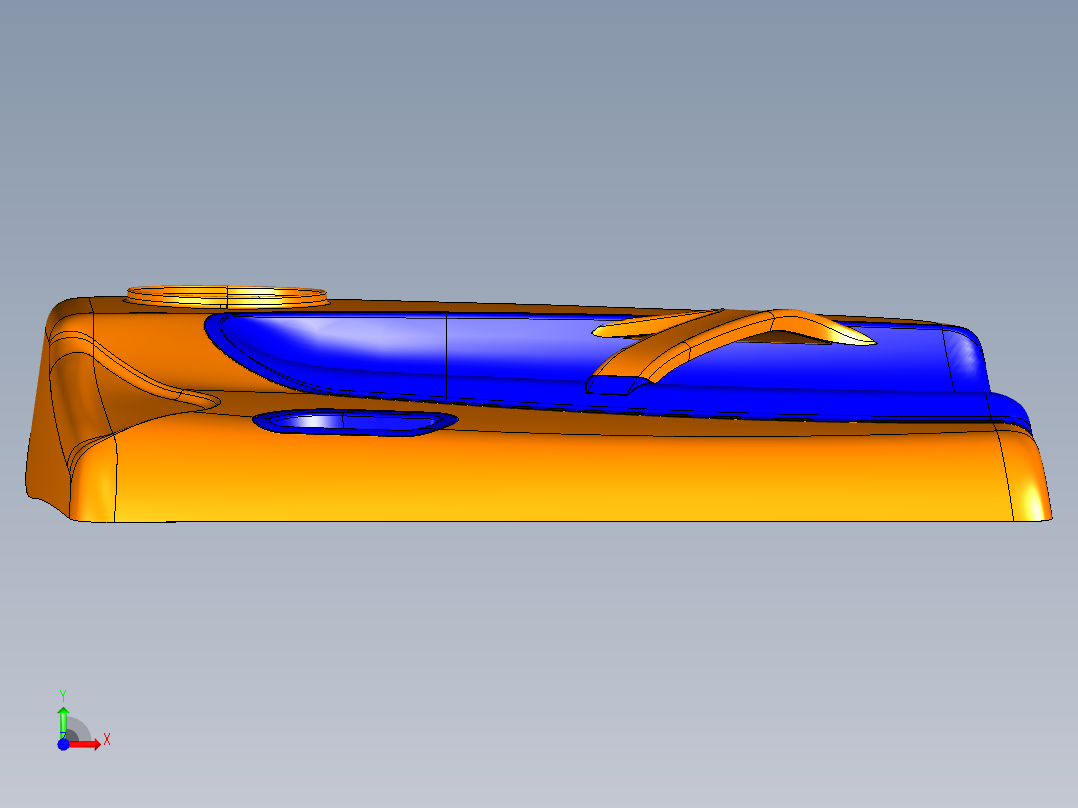Select the small blue oval pocket recess
Screen dimensions: 1078x808
tap(355, 422)
